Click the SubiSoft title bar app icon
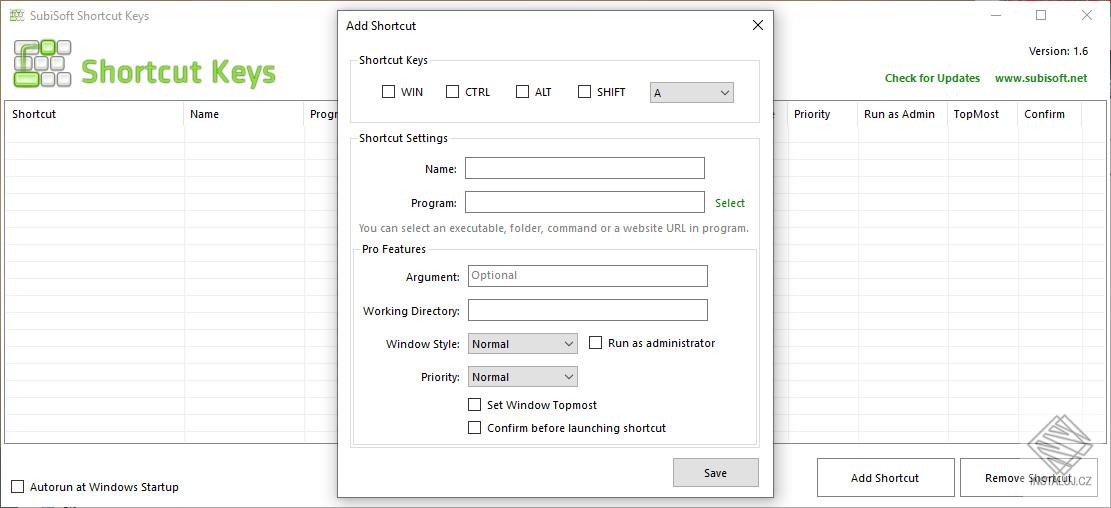The image size is (1111, 508). click(x=16, y=15)
